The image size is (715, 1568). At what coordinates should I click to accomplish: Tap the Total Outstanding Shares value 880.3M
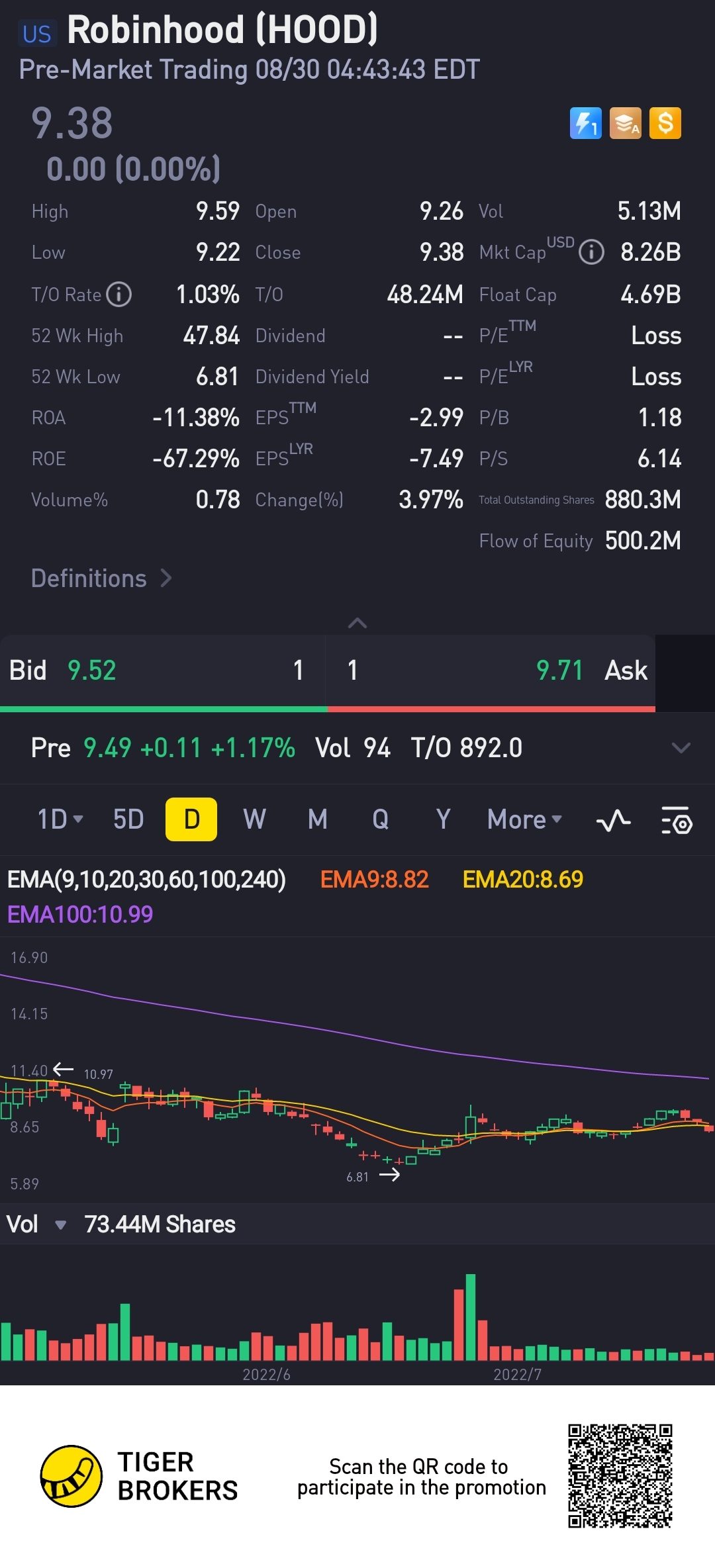point(643,500)
